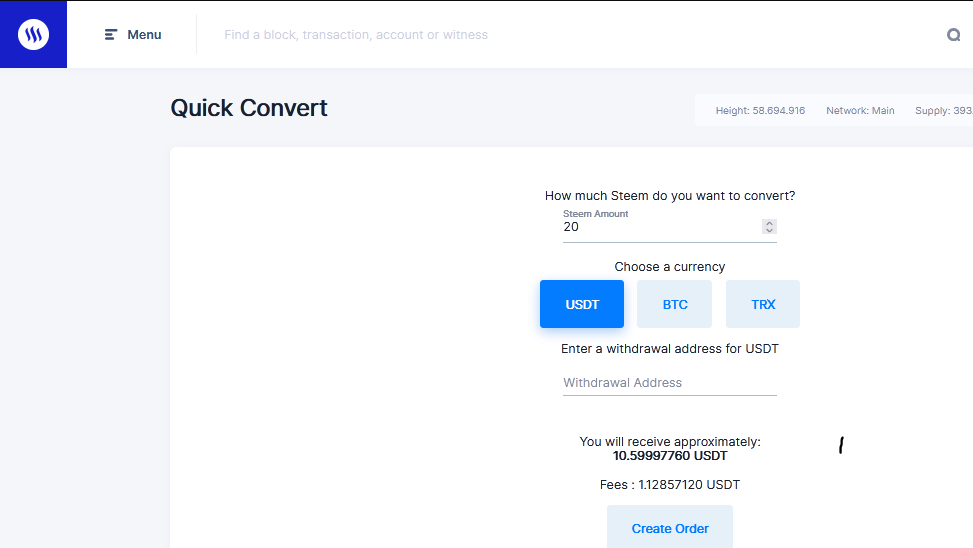Click 'How much Steem do you want to convert?'
Viewport: 973px width, 548px height.
click(x=670, y=195)
